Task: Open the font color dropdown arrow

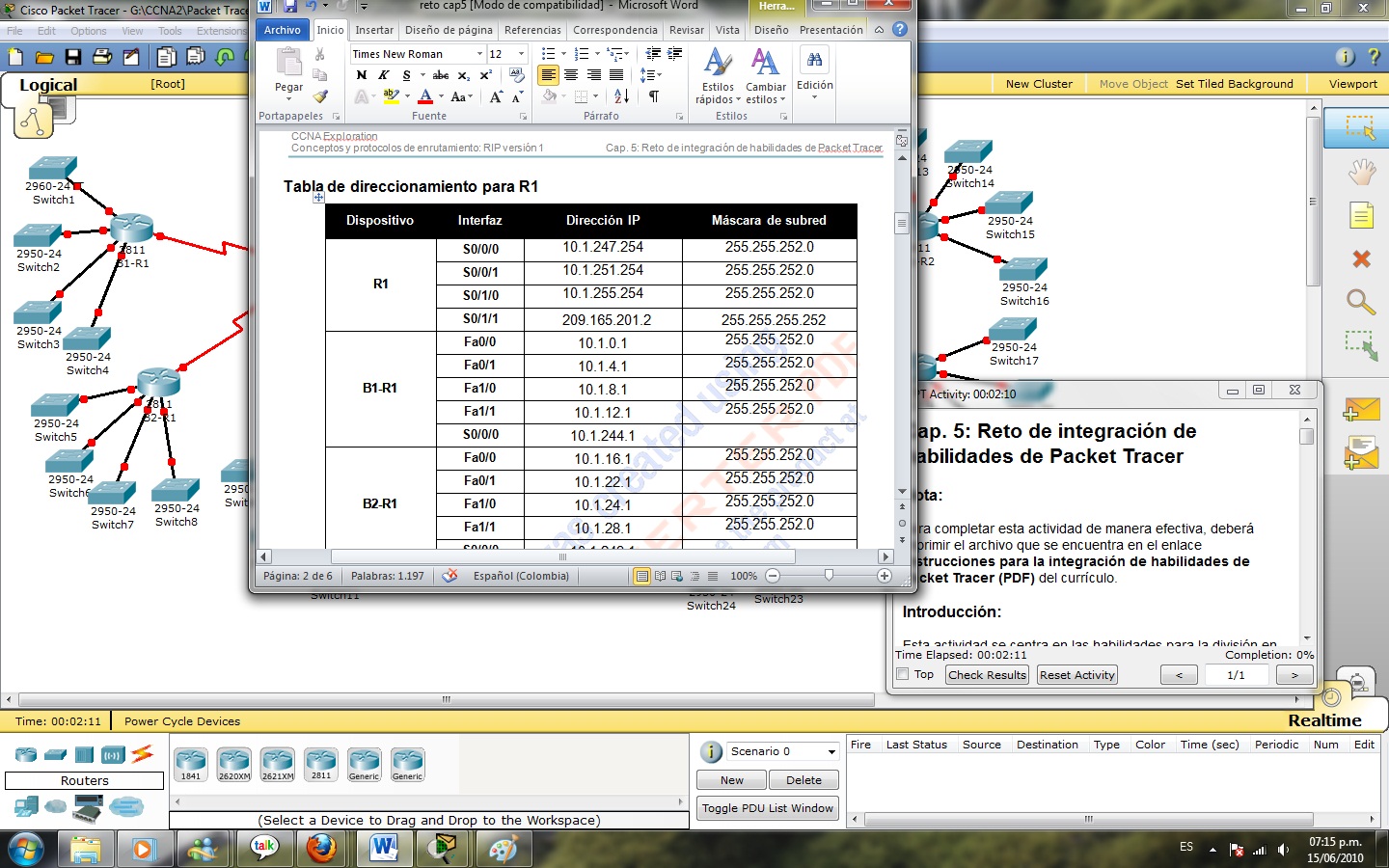Action: [x=442, y=96]
